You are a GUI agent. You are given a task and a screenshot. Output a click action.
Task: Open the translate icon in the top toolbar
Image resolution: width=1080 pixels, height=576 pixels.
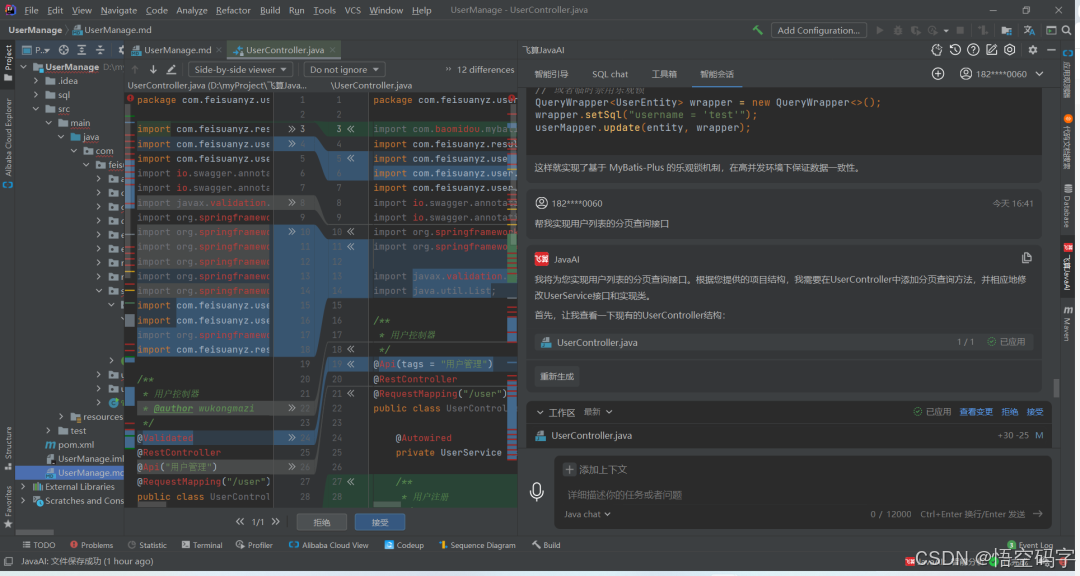pyautogui.click(x=1029, y=30)
